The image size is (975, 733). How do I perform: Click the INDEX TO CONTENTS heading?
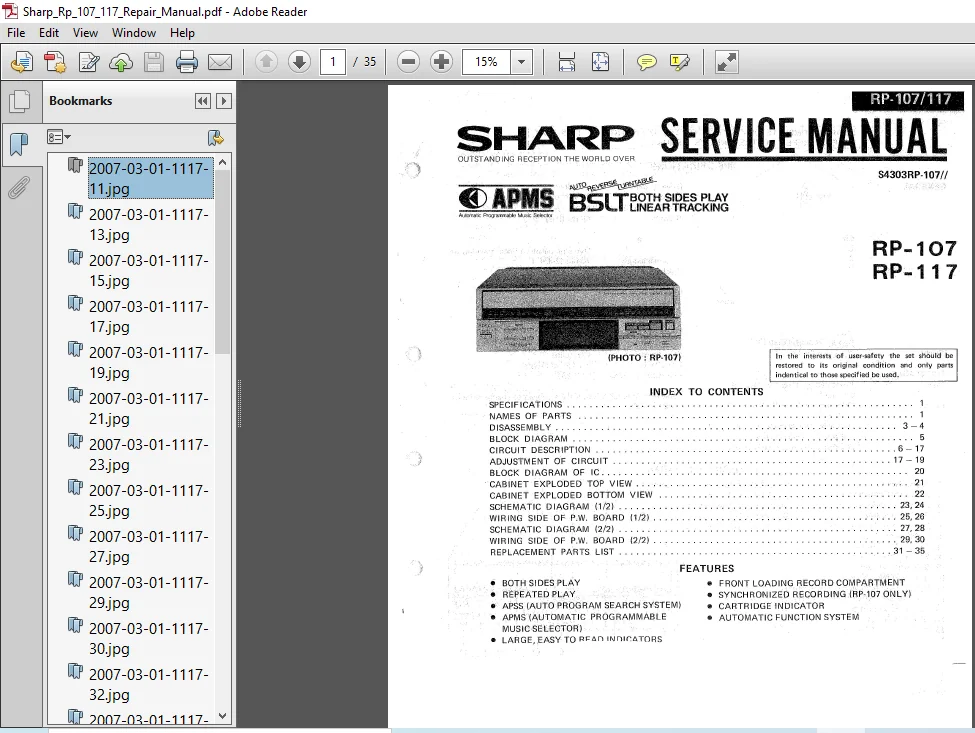(706, 392)
